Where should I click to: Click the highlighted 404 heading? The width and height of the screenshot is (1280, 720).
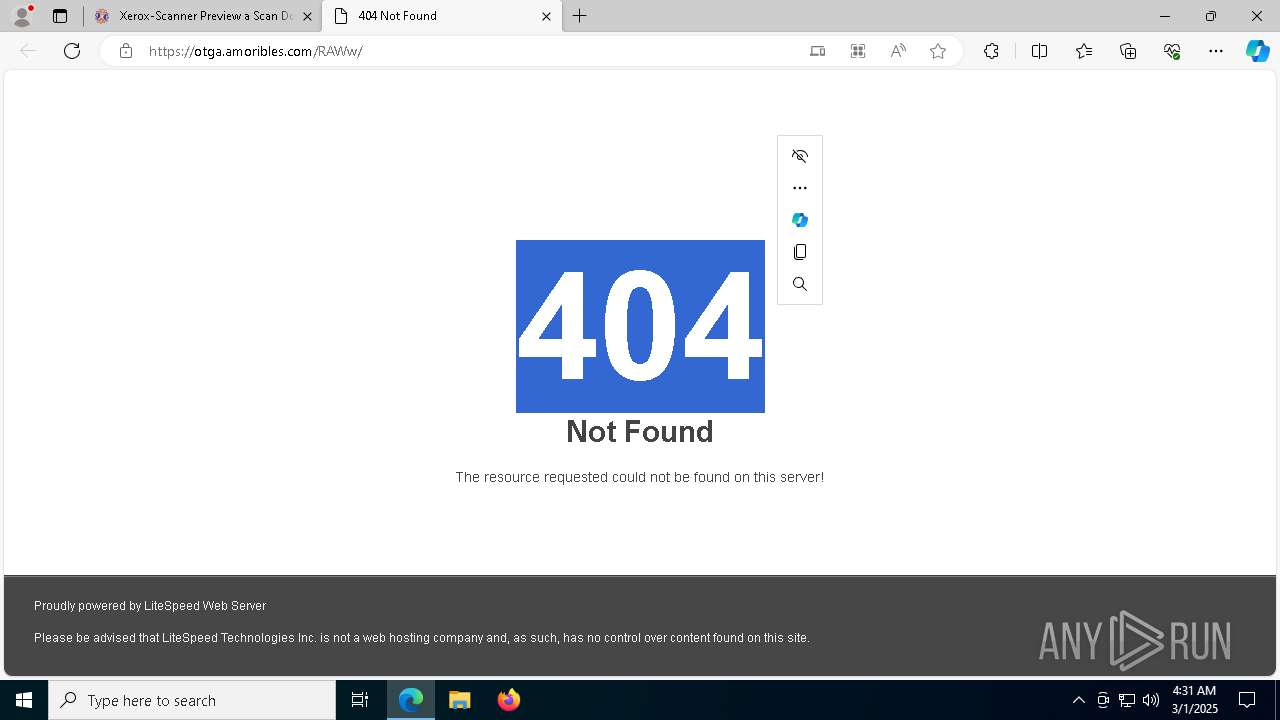tap(640, 326)
